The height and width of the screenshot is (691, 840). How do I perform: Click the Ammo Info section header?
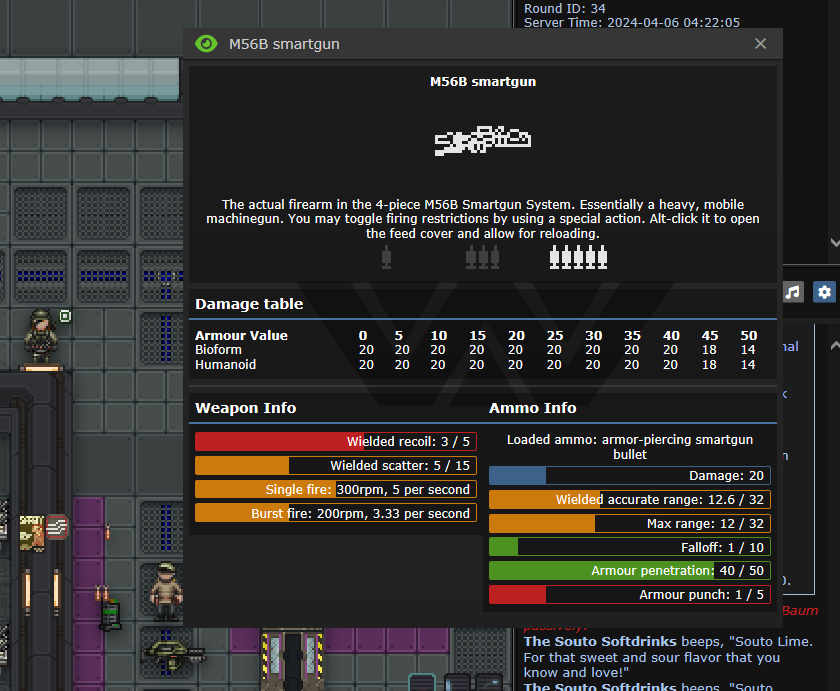[532, 408]
